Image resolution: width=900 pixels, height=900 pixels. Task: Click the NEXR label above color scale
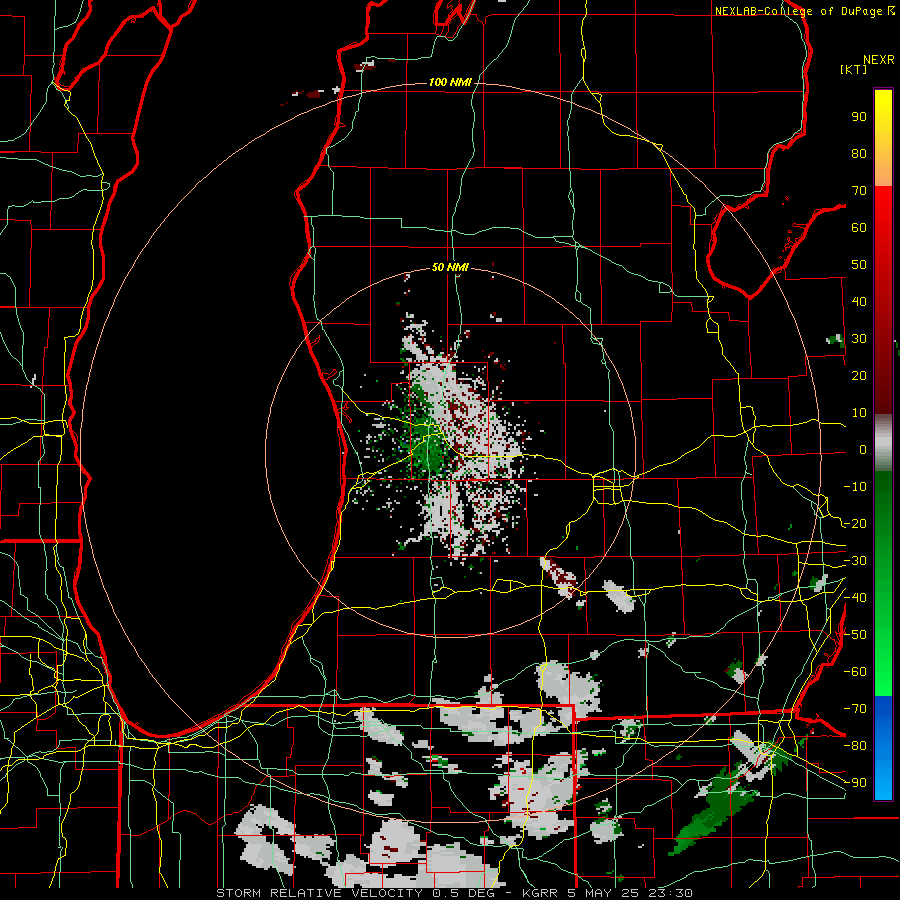(x=879, y=60)
